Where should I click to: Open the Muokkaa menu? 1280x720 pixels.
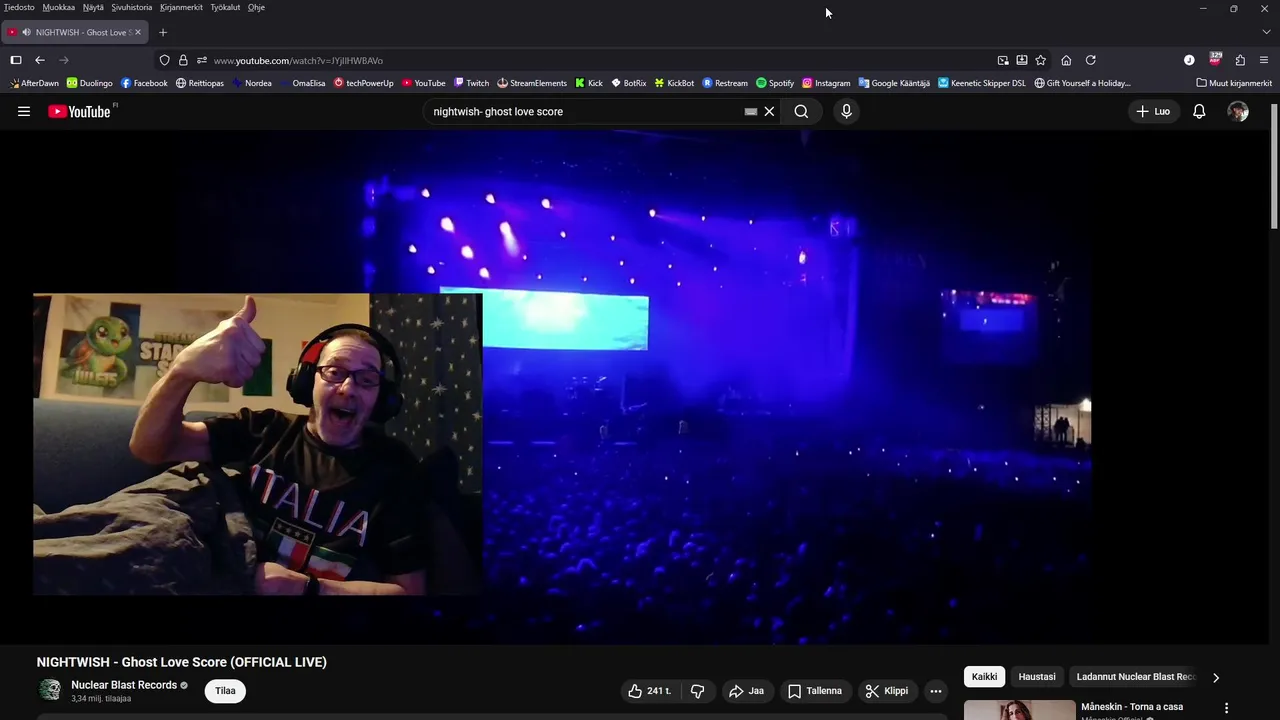click(59, 7)
